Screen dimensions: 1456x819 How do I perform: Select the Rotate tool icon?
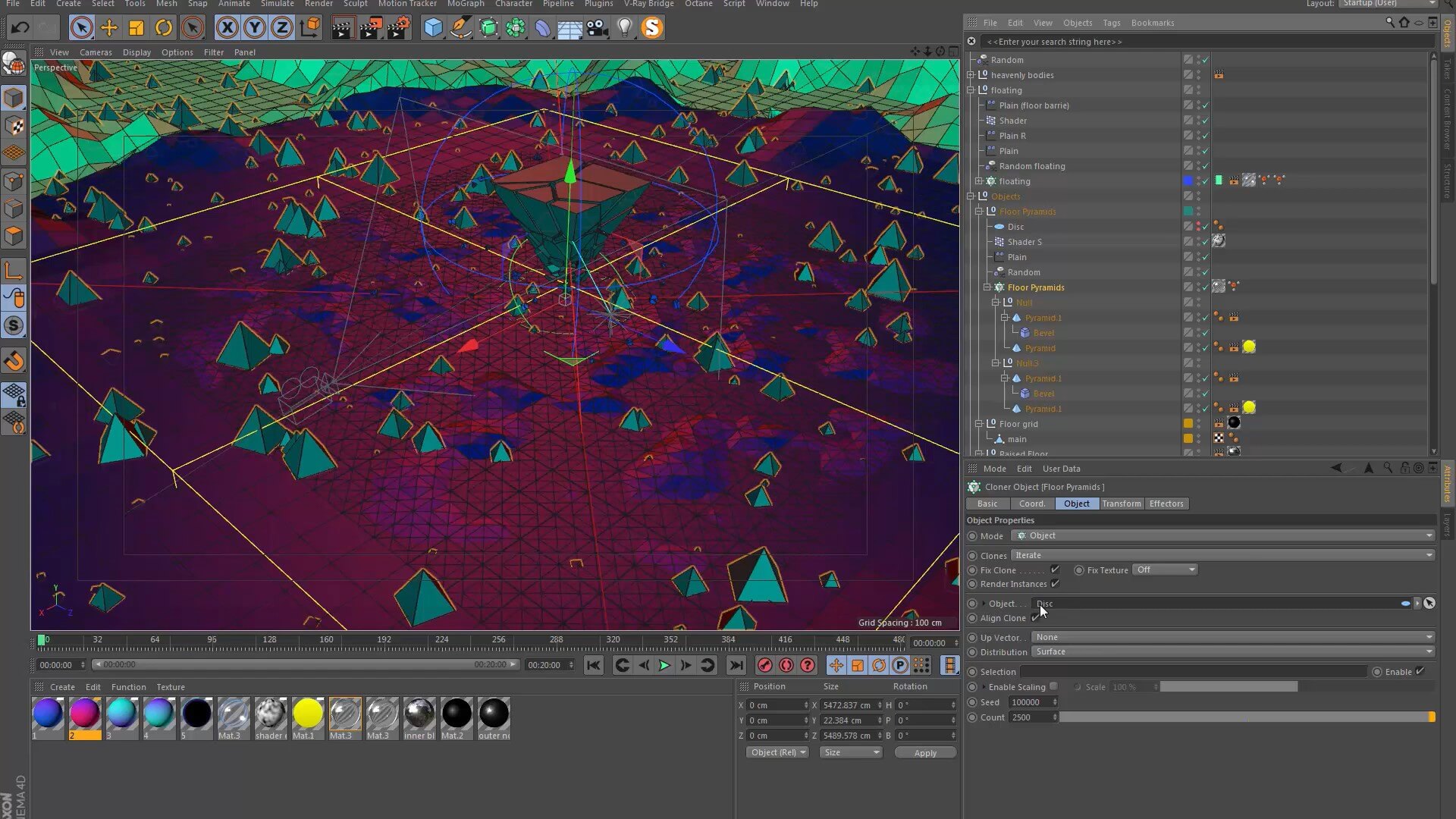[x=164, y=28]
